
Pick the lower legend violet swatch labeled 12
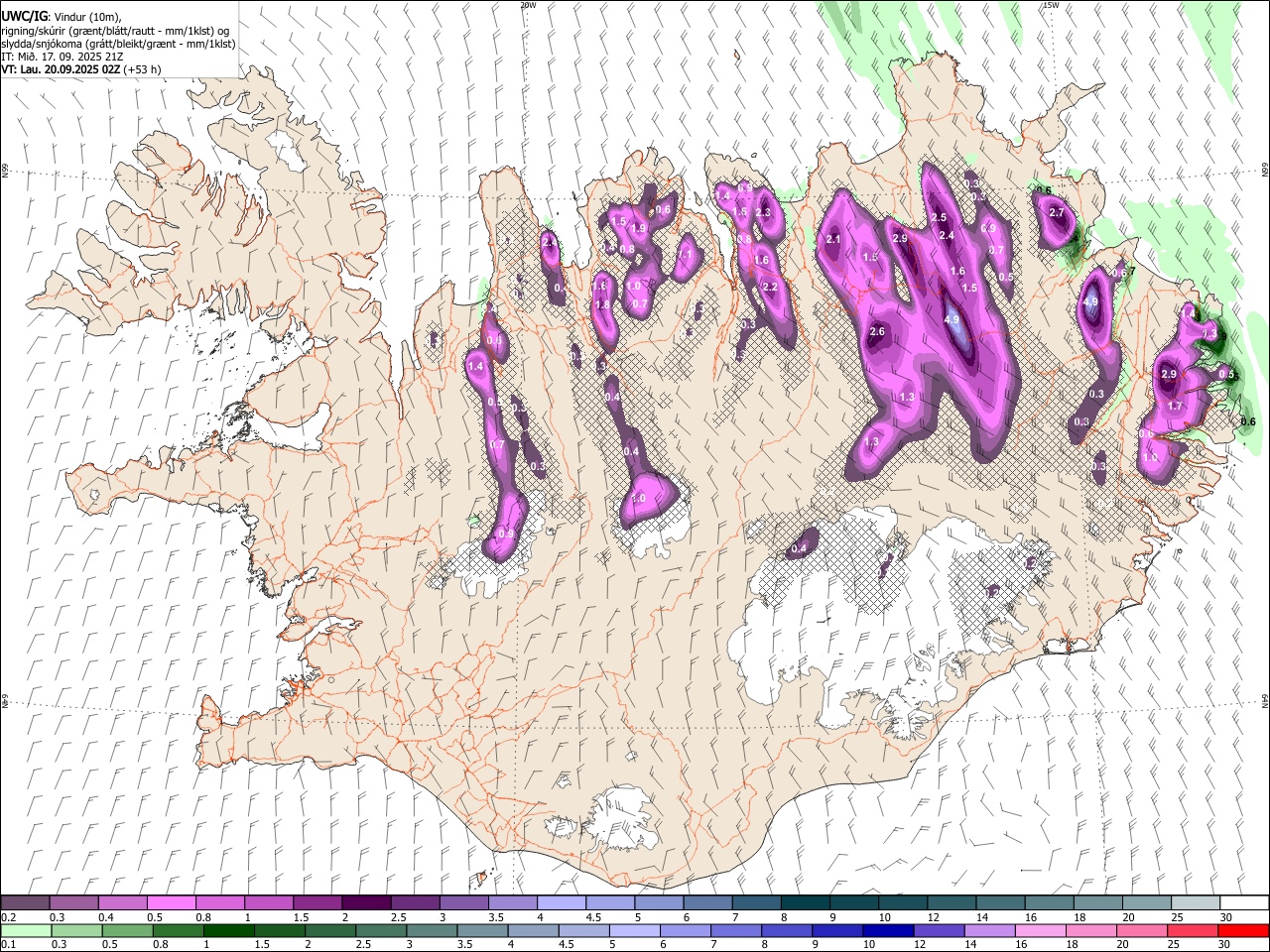point(939,930)
